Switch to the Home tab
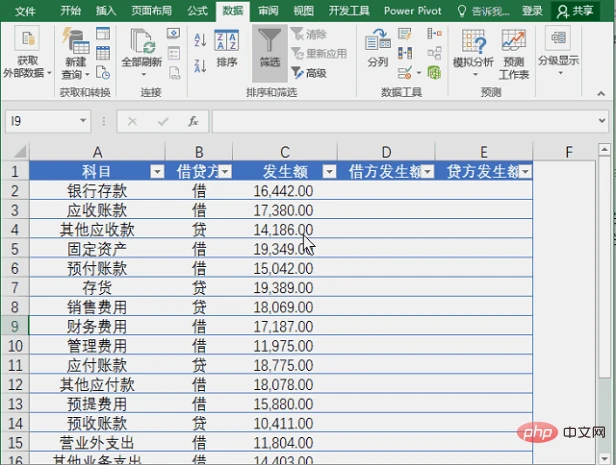616x465 pixels. [x=71, y=11]
